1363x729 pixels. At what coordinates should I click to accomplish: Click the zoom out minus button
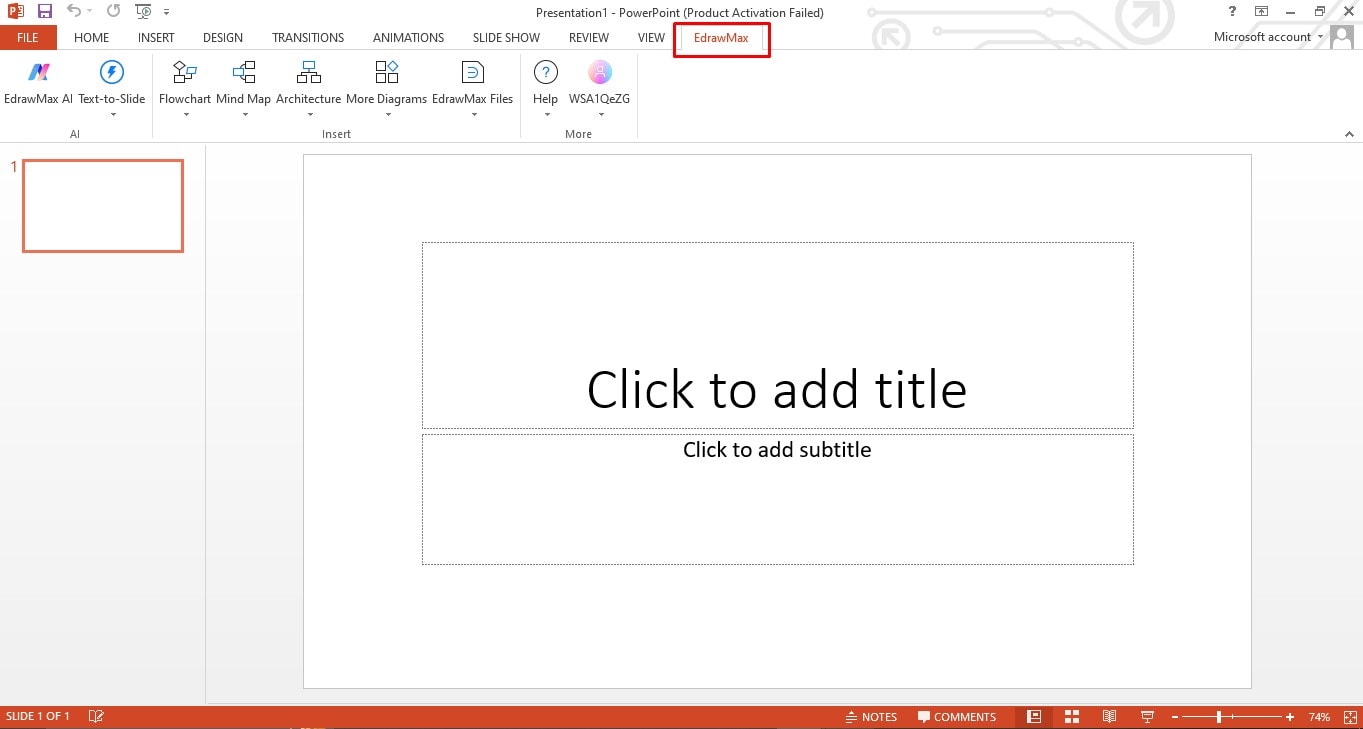point(1175,717)
